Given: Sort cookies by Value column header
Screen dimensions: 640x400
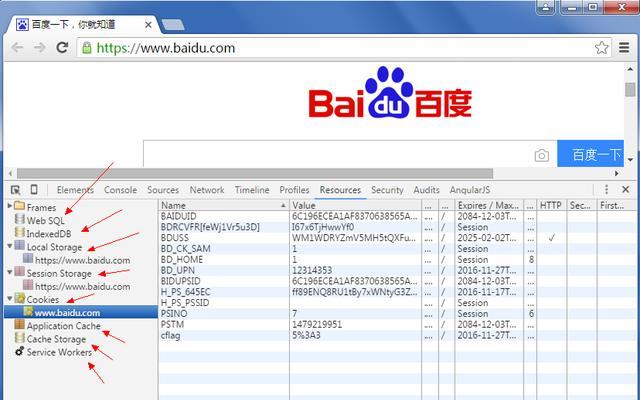Looking at the screenshot, I should tap(355, 205).
